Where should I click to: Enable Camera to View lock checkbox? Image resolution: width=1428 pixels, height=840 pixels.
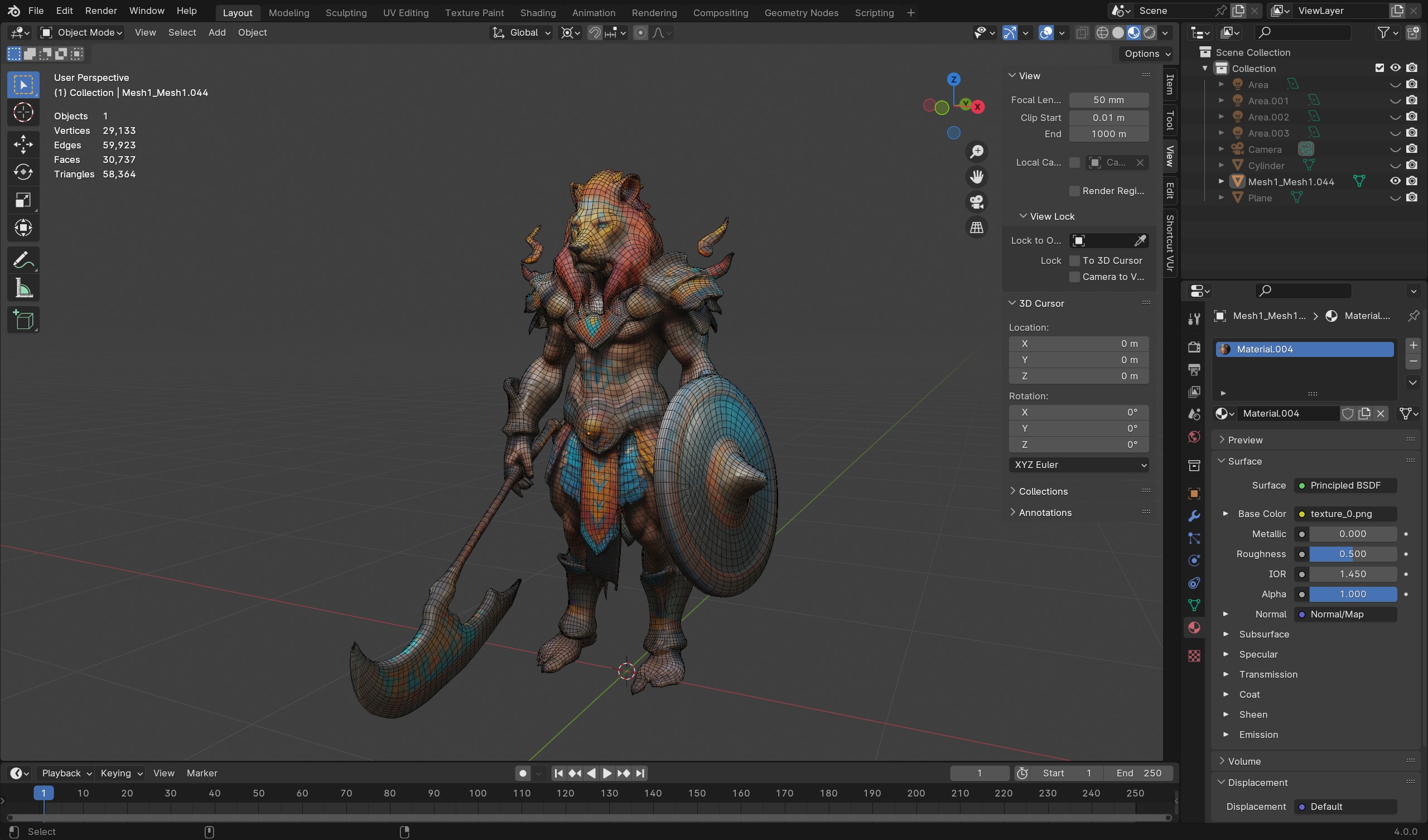click(1074, 277)
